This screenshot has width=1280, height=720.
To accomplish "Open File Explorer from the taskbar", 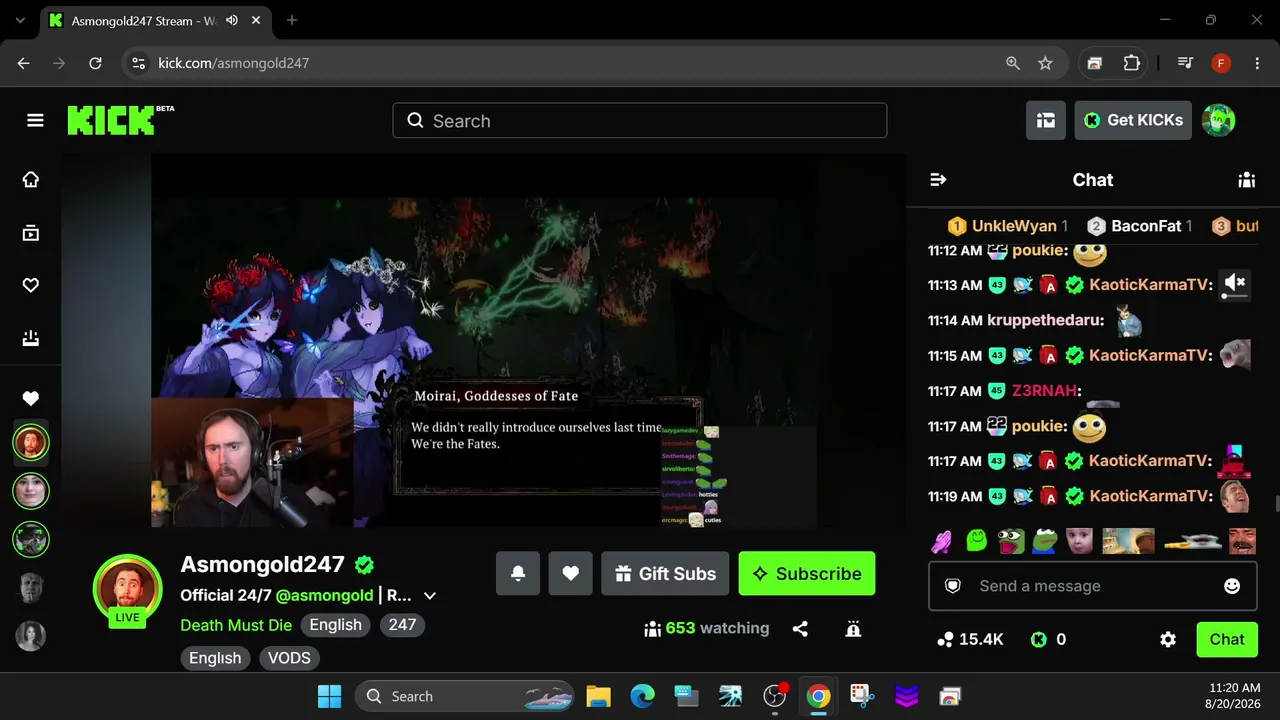I will tap(598, 696).
